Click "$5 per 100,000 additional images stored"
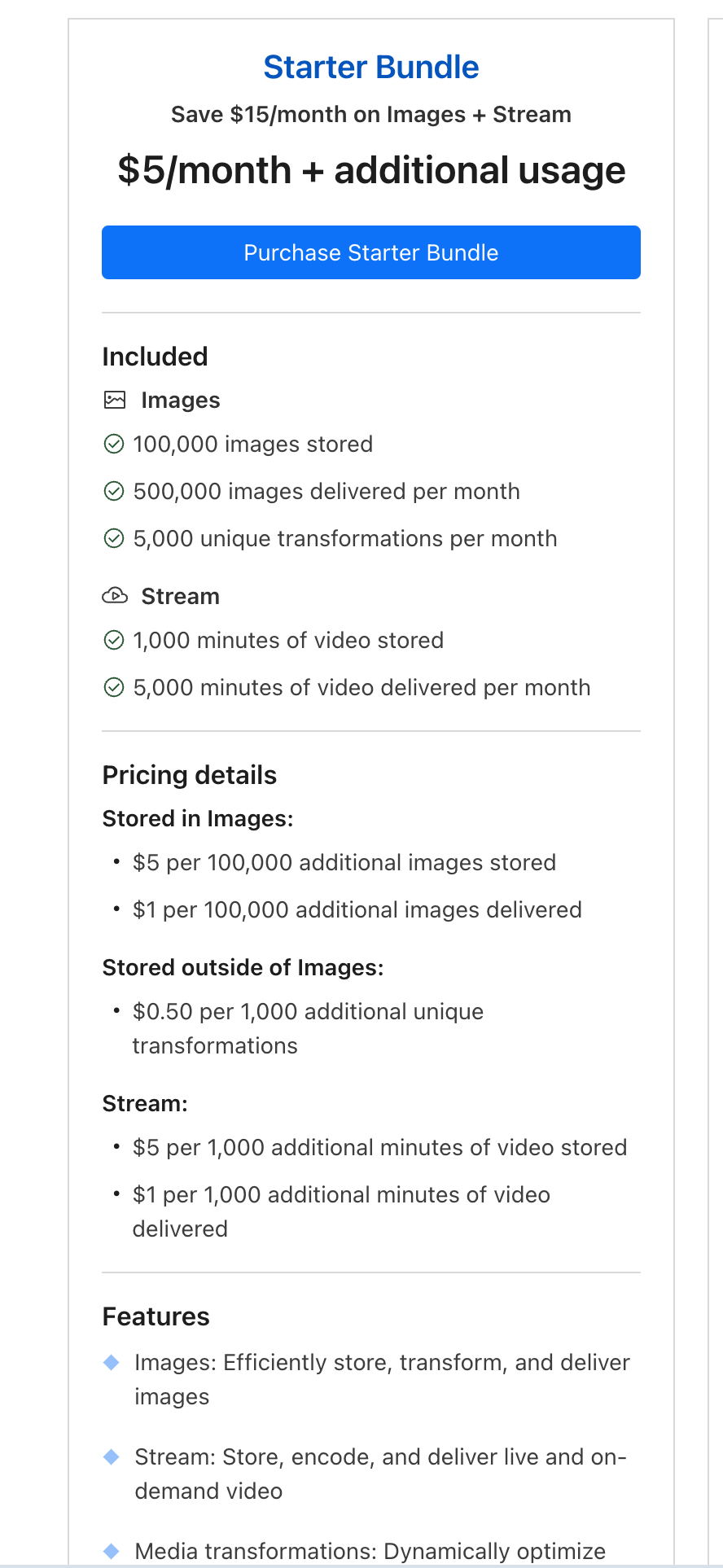The image size is (723, 1568). [x=344, y=862]
